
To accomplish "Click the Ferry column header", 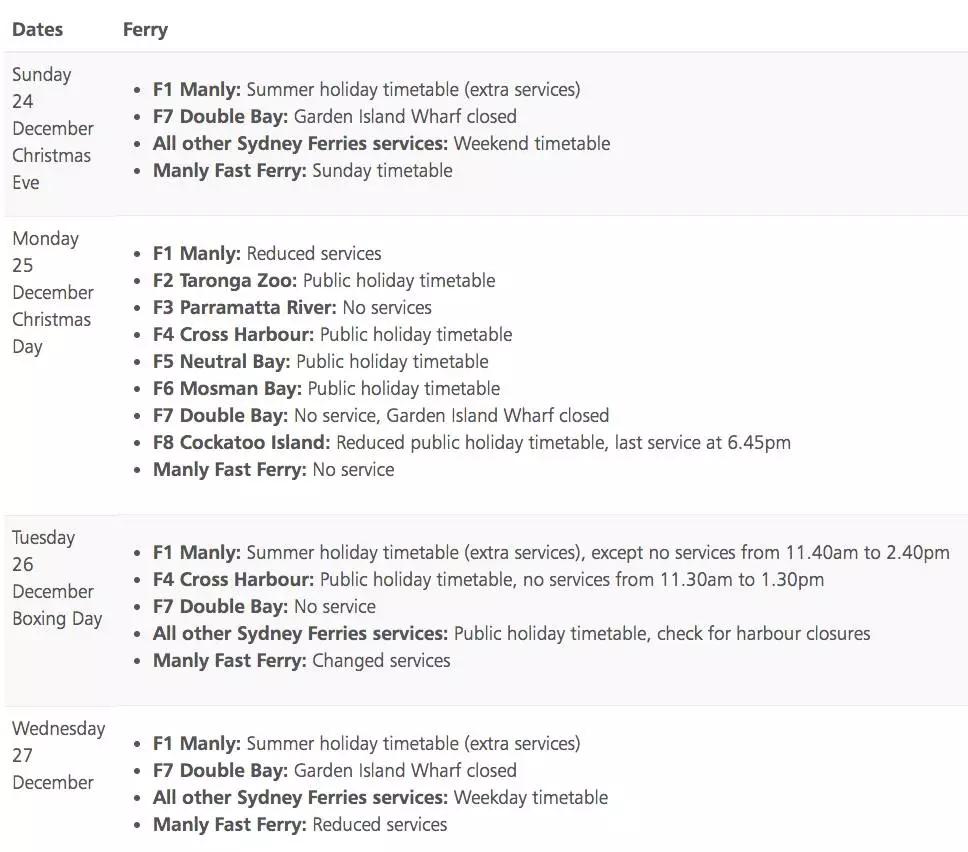I will (x=145, y=30).
